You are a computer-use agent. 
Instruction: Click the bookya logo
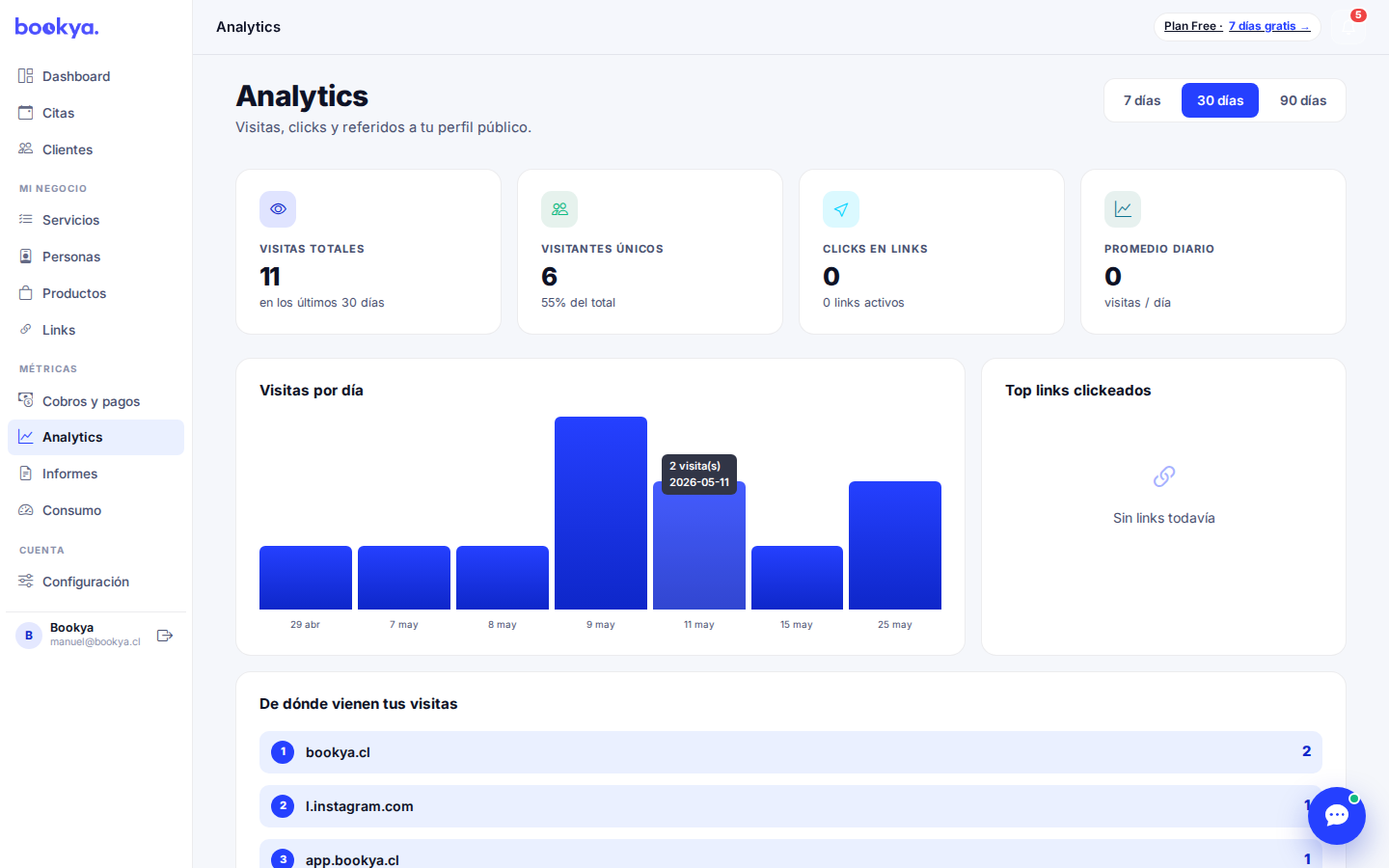(x=57, y=27)
